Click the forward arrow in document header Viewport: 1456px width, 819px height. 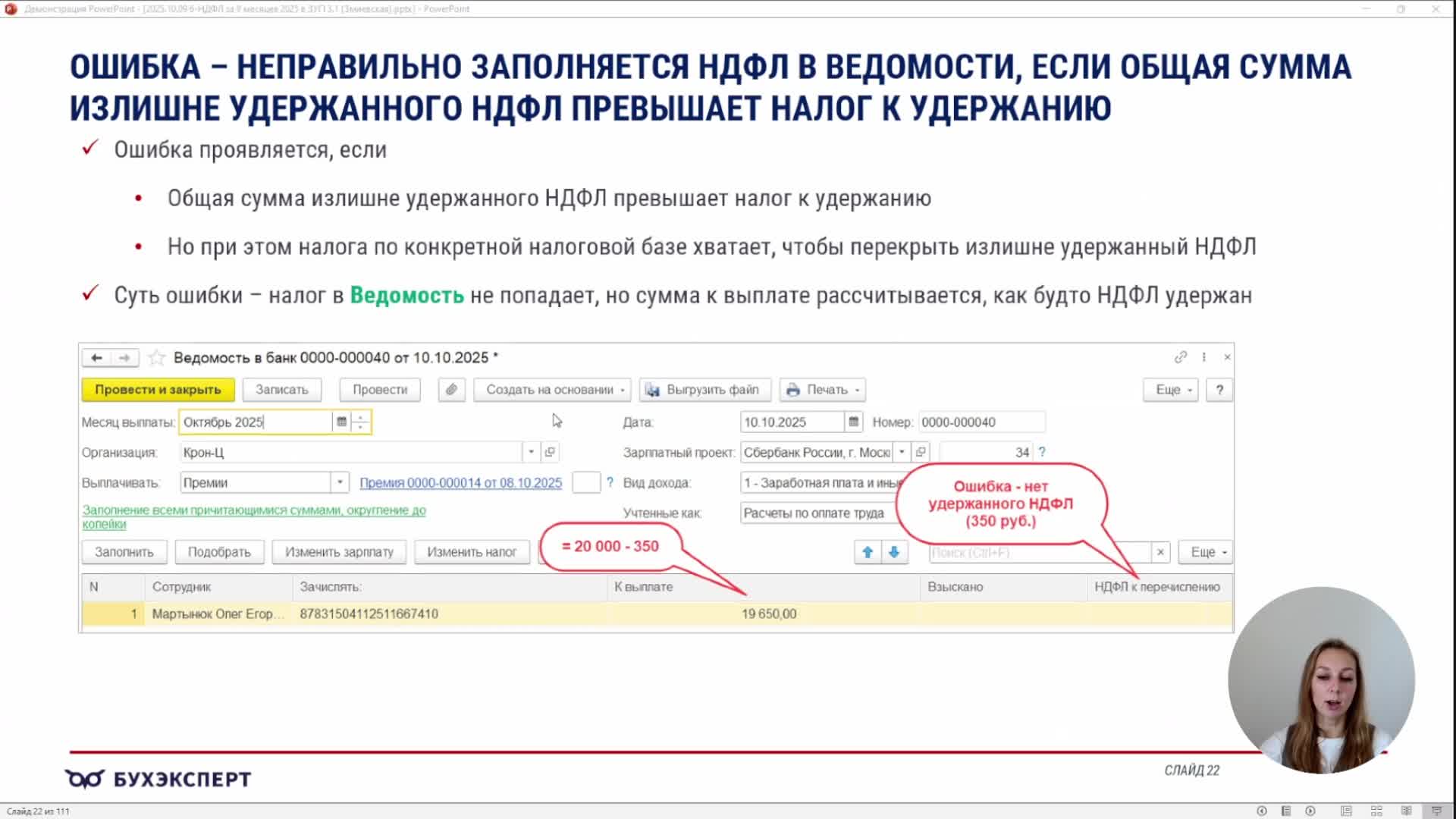tap(124, 358)
